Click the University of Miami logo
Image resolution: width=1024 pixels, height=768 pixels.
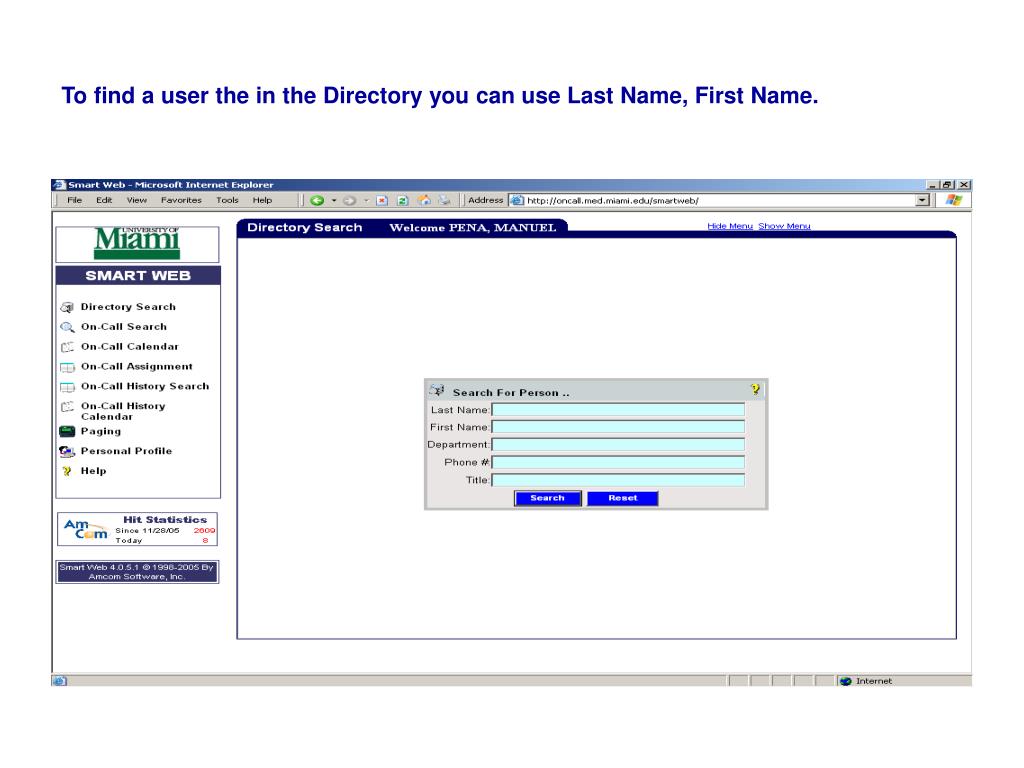coord(137,244)
